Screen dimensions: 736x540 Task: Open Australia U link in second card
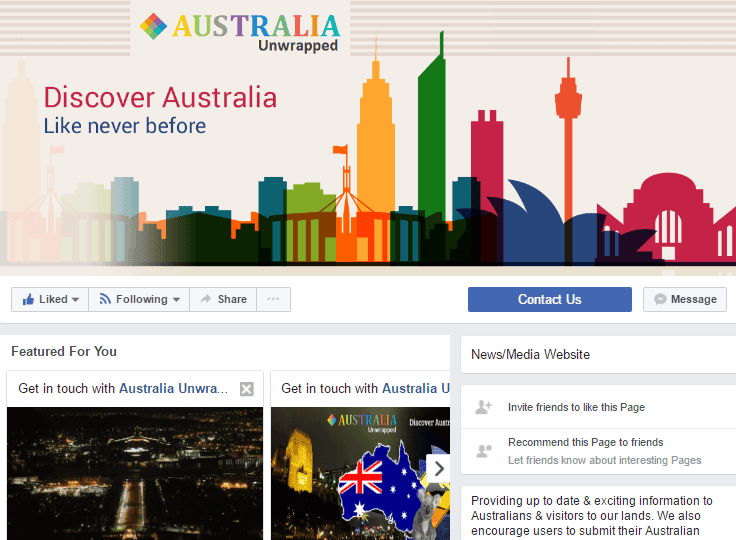416,388
